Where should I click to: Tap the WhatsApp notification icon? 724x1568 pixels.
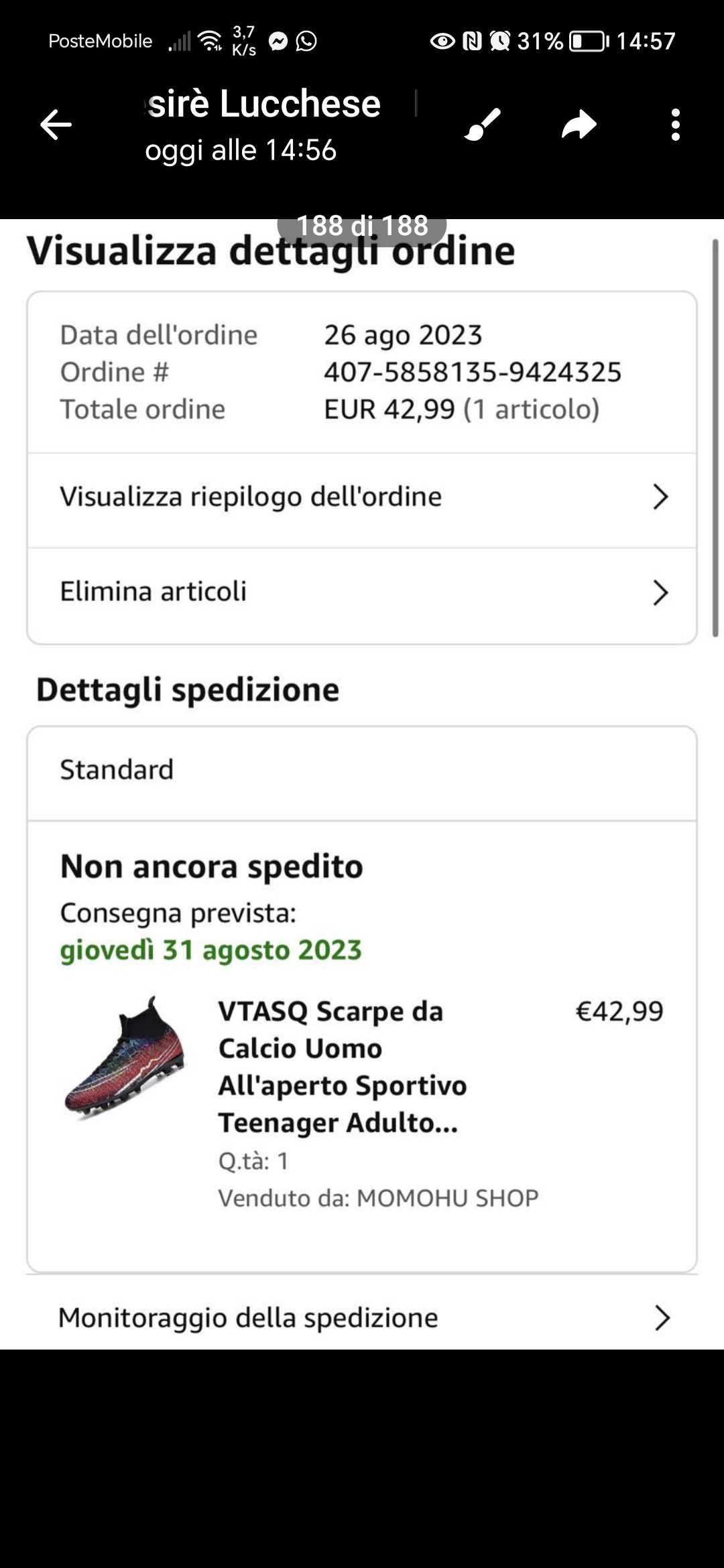pos(306,42)
